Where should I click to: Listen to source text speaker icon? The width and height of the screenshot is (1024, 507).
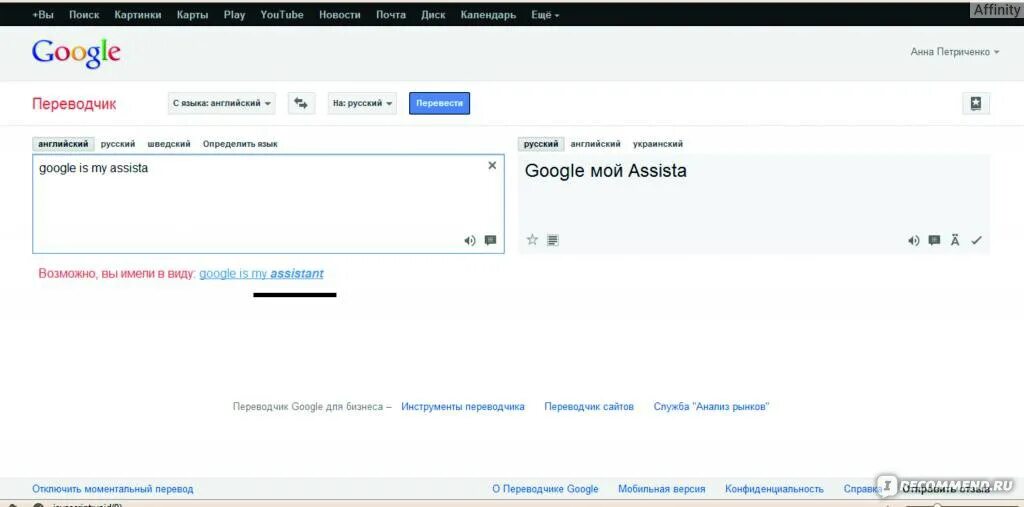tap(470, 240)
